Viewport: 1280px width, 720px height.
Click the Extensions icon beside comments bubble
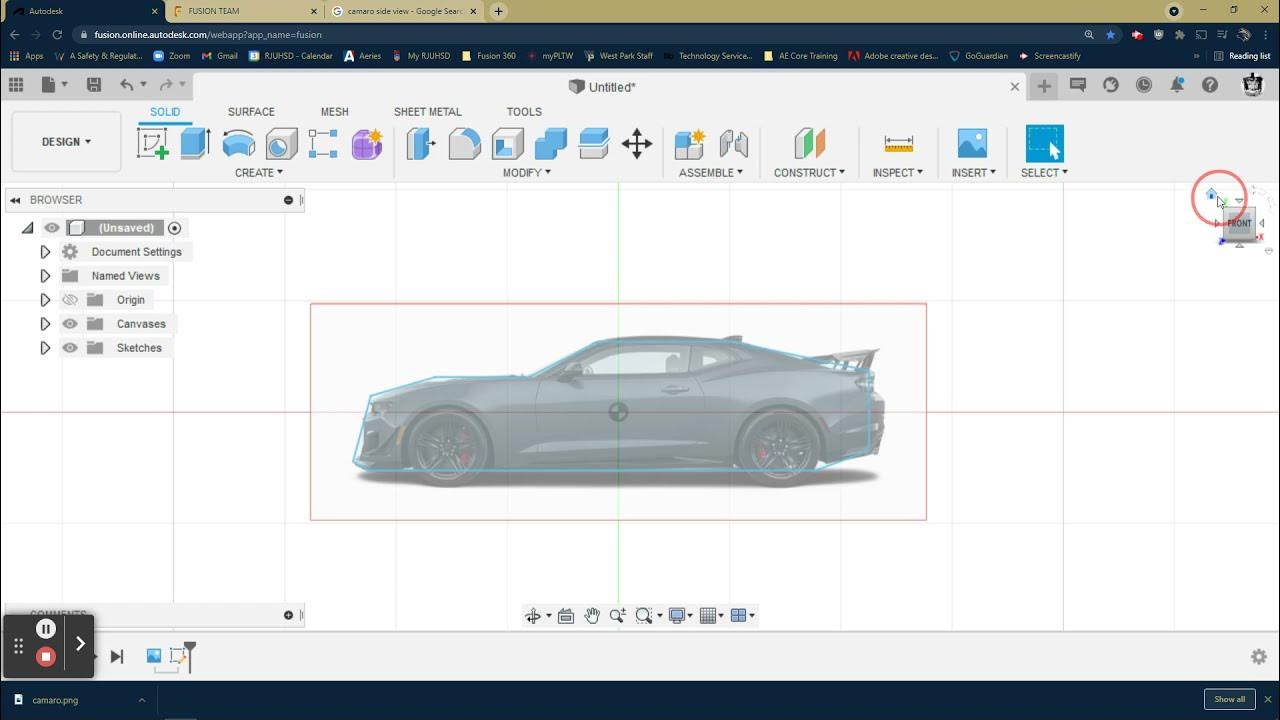1111,85
